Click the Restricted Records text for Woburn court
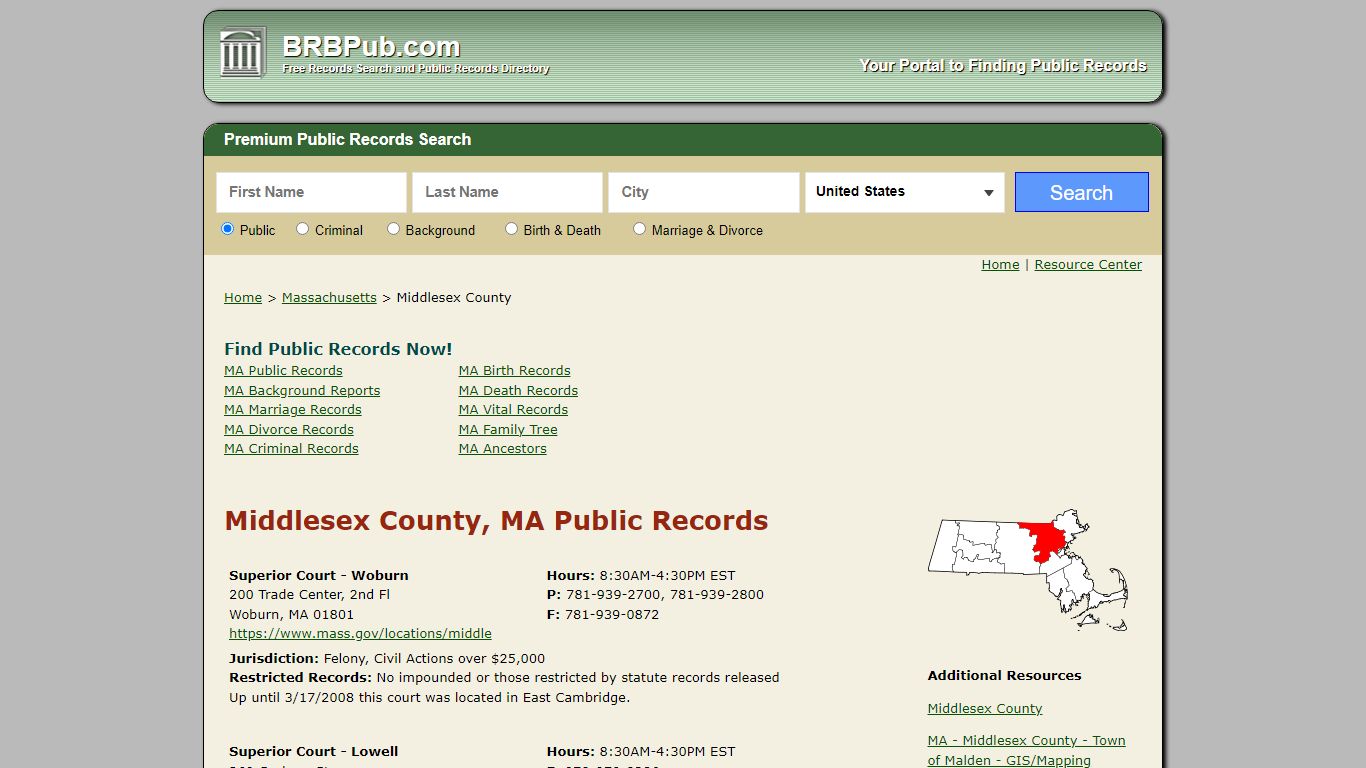The image size is (1366, 768). click(x=504, y=678)
